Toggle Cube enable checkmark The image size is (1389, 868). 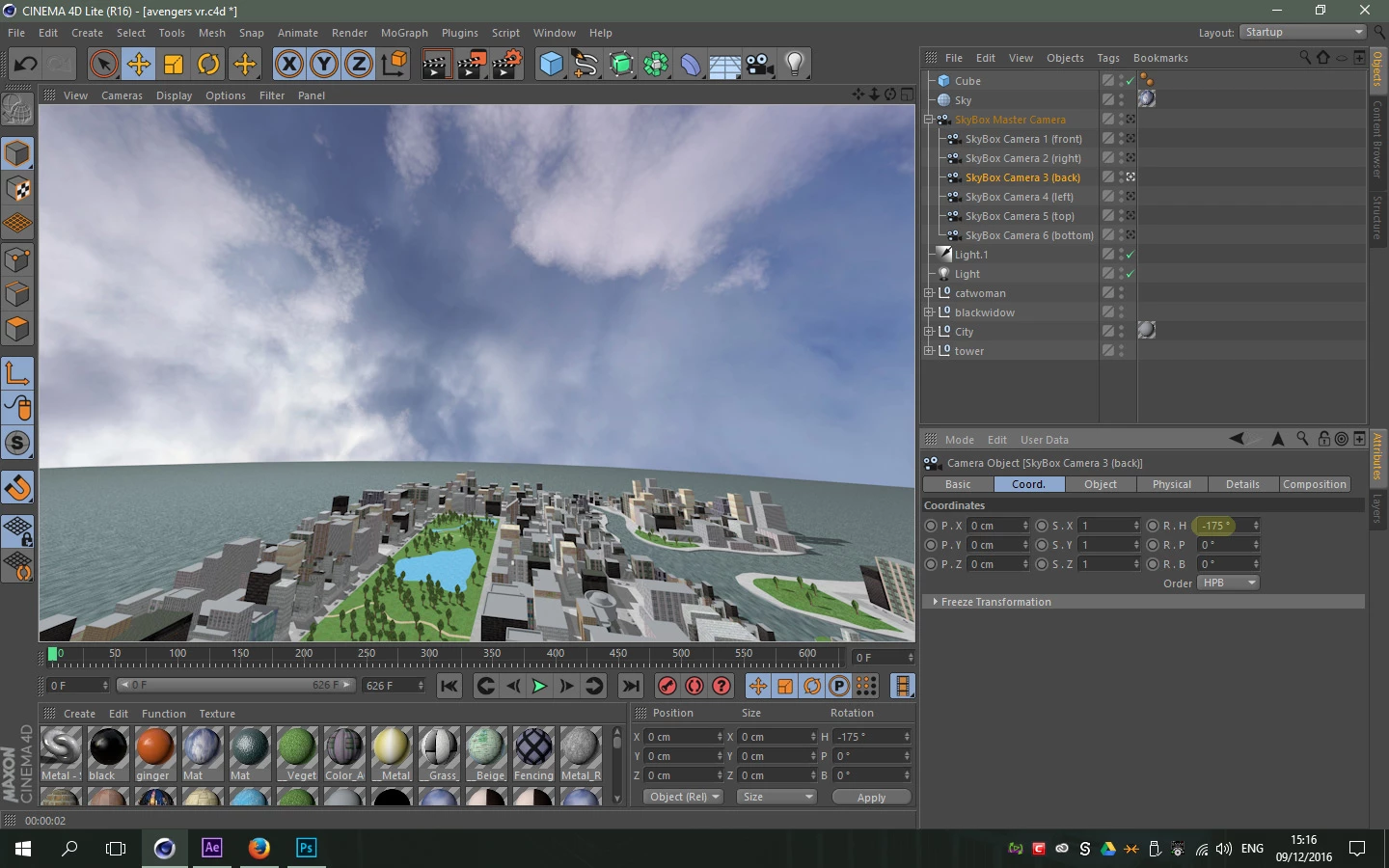tap(1130, 81)
